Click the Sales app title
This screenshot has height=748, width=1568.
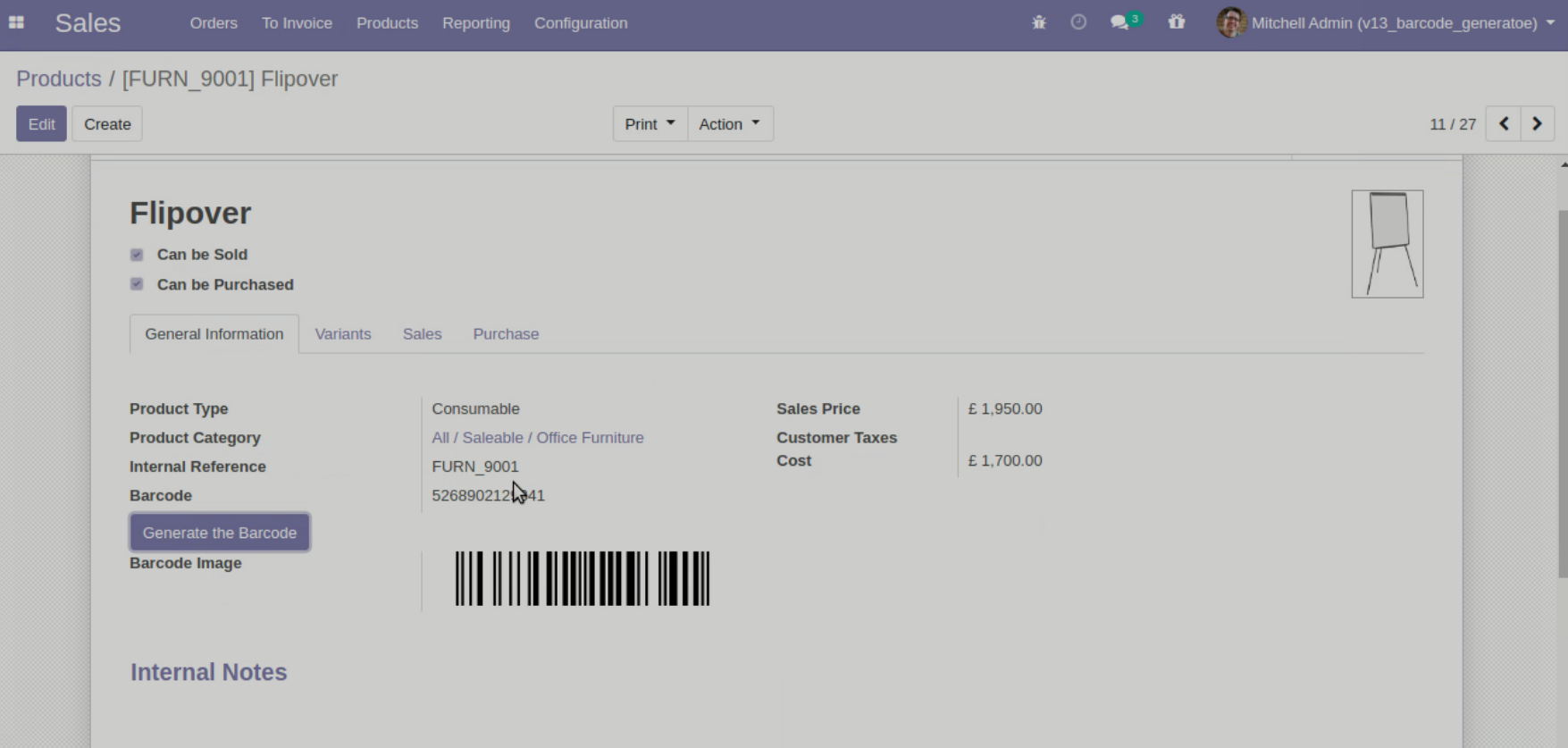(x=88, y=23)
